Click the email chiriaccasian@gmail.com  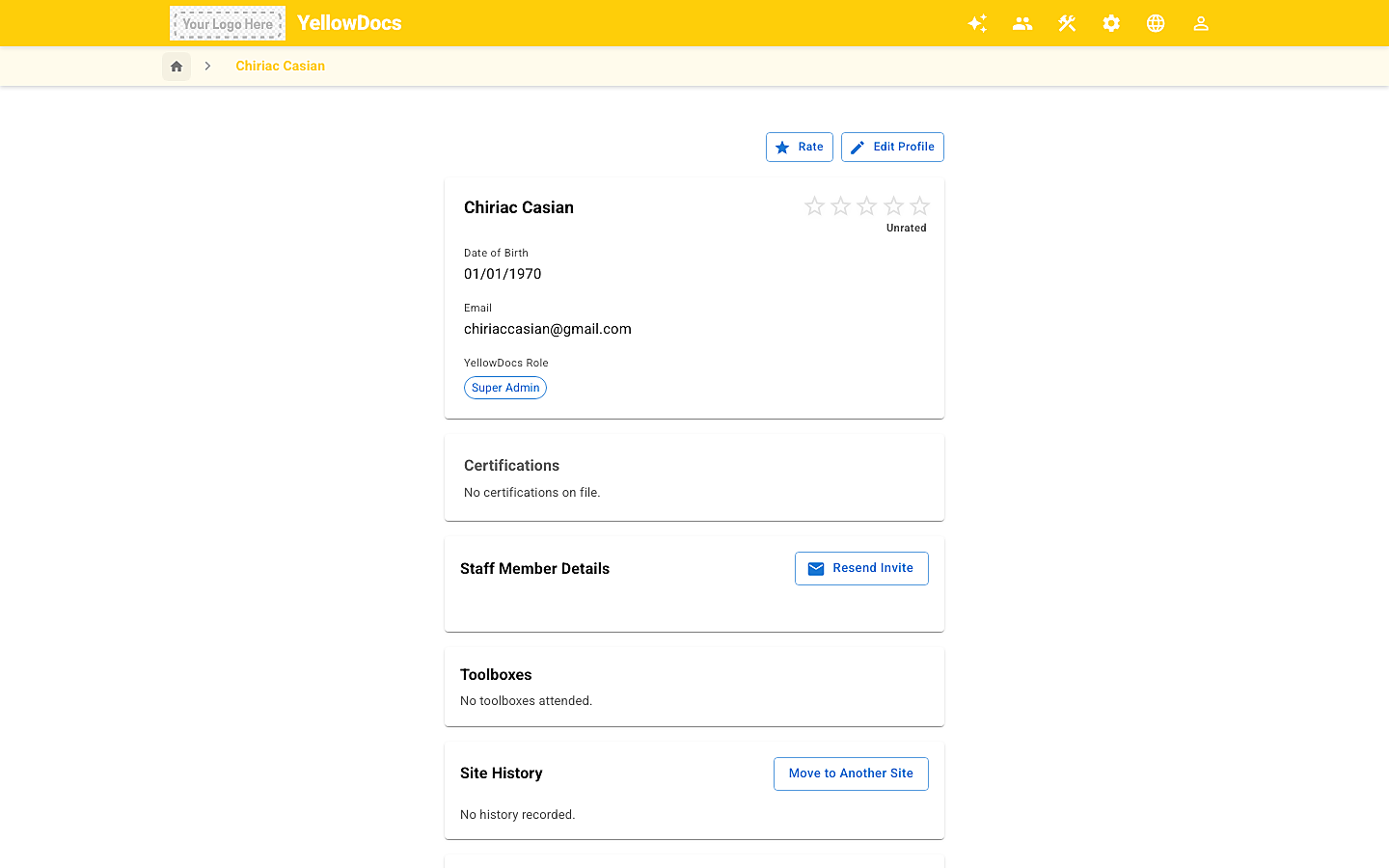548,329
